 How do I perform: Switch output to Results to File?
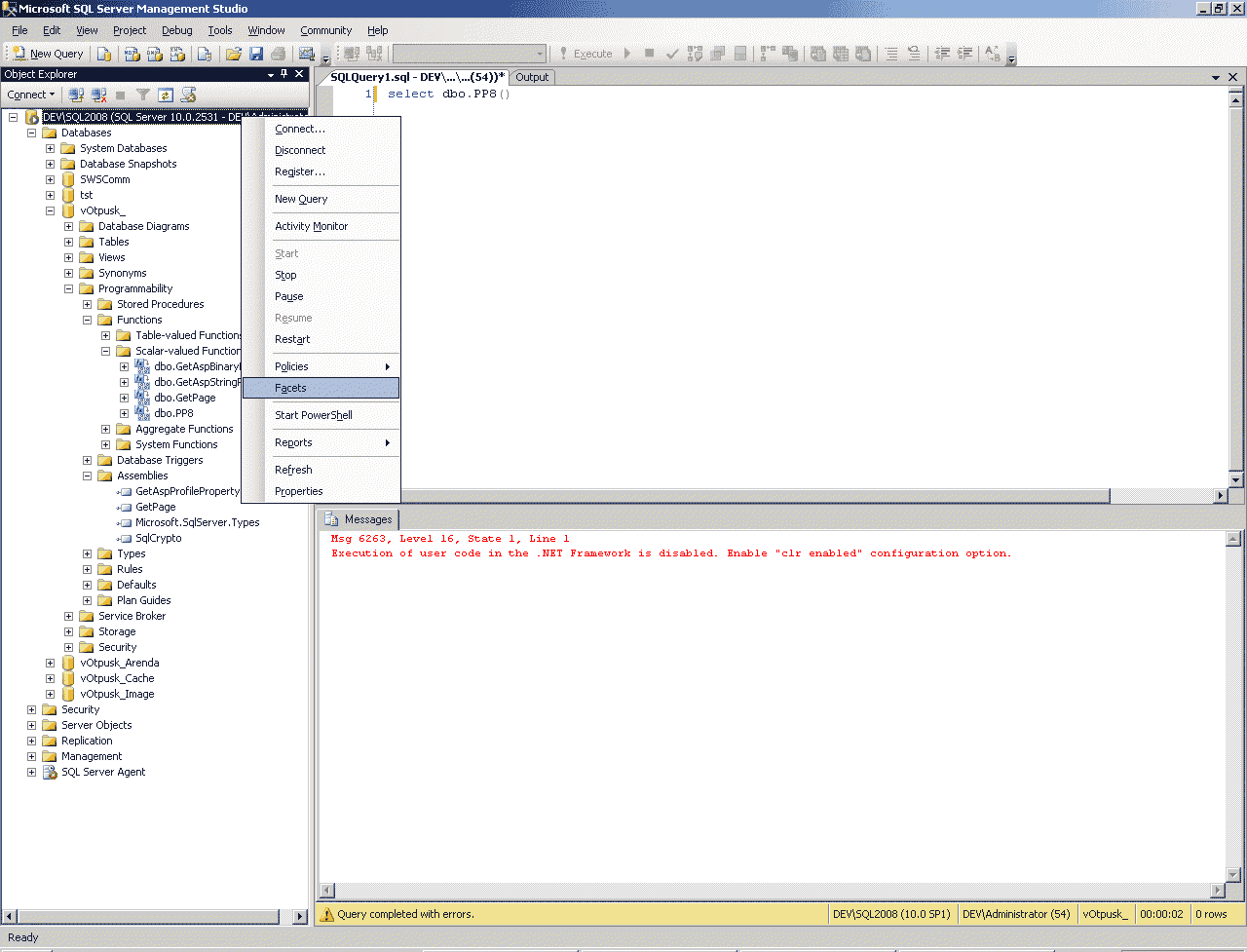click(863, 54)
